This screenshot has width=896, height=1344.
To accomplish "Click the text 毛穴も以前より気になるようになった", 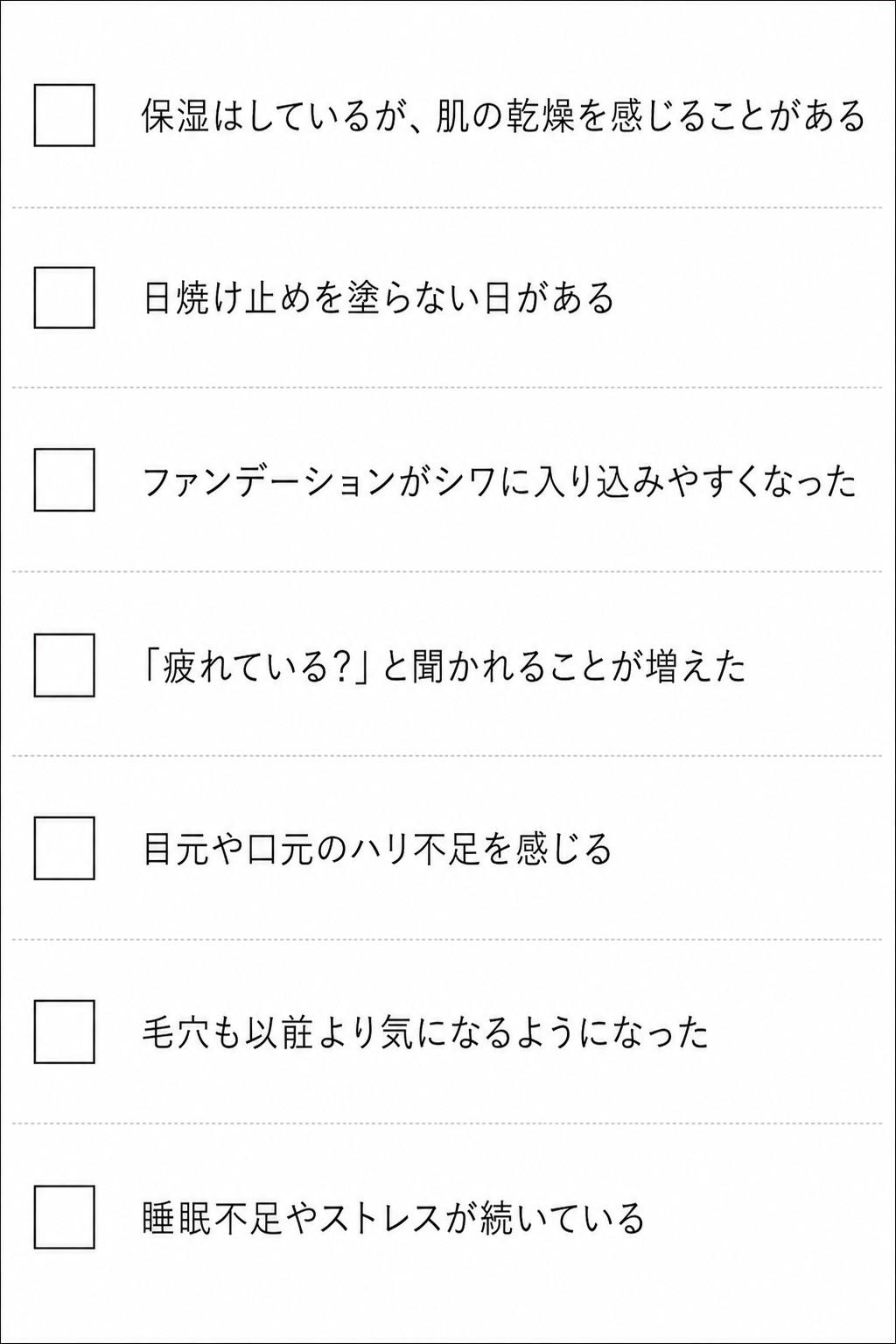I will 425,1033.
